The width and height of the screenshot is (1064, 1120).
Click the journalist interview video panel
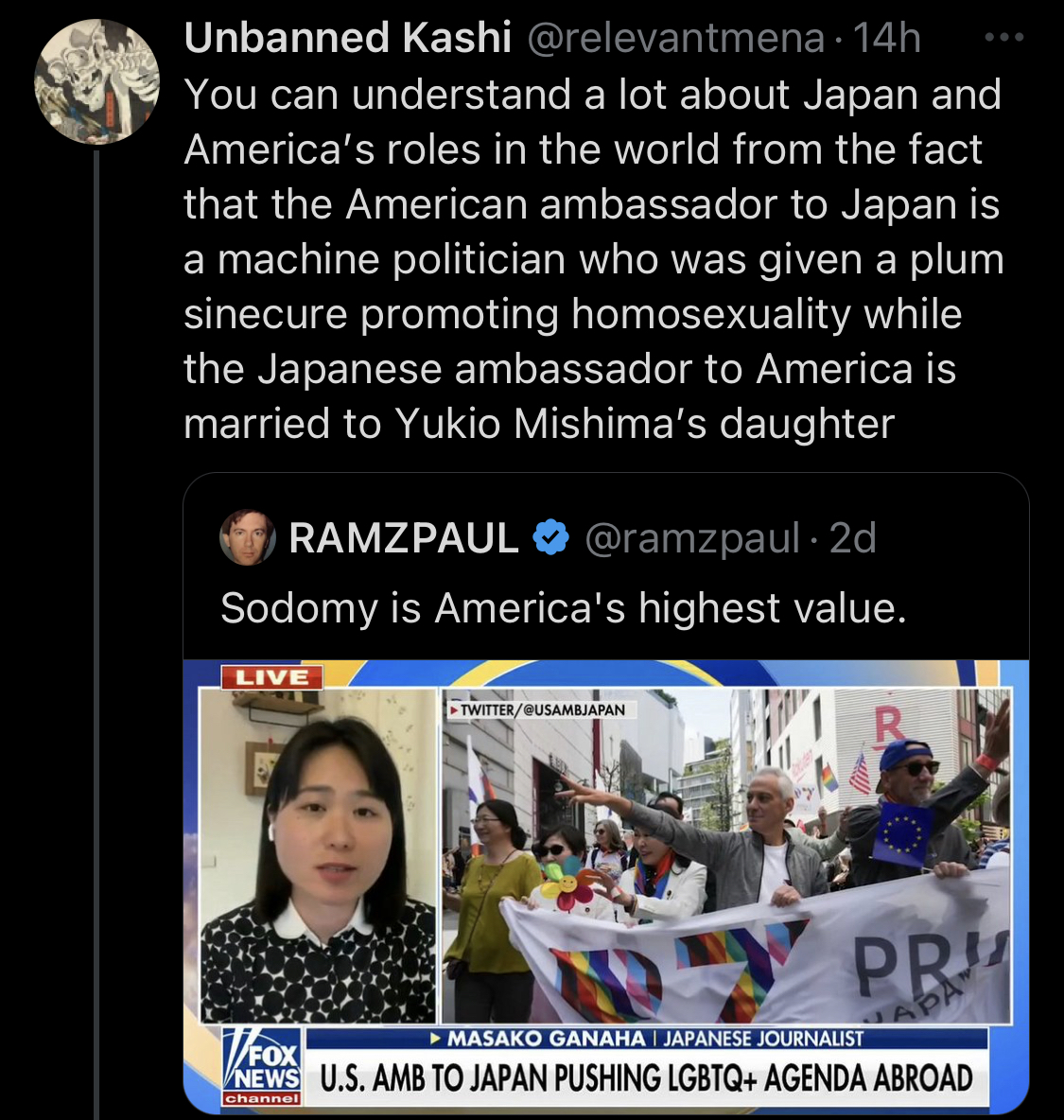(318, 856)
